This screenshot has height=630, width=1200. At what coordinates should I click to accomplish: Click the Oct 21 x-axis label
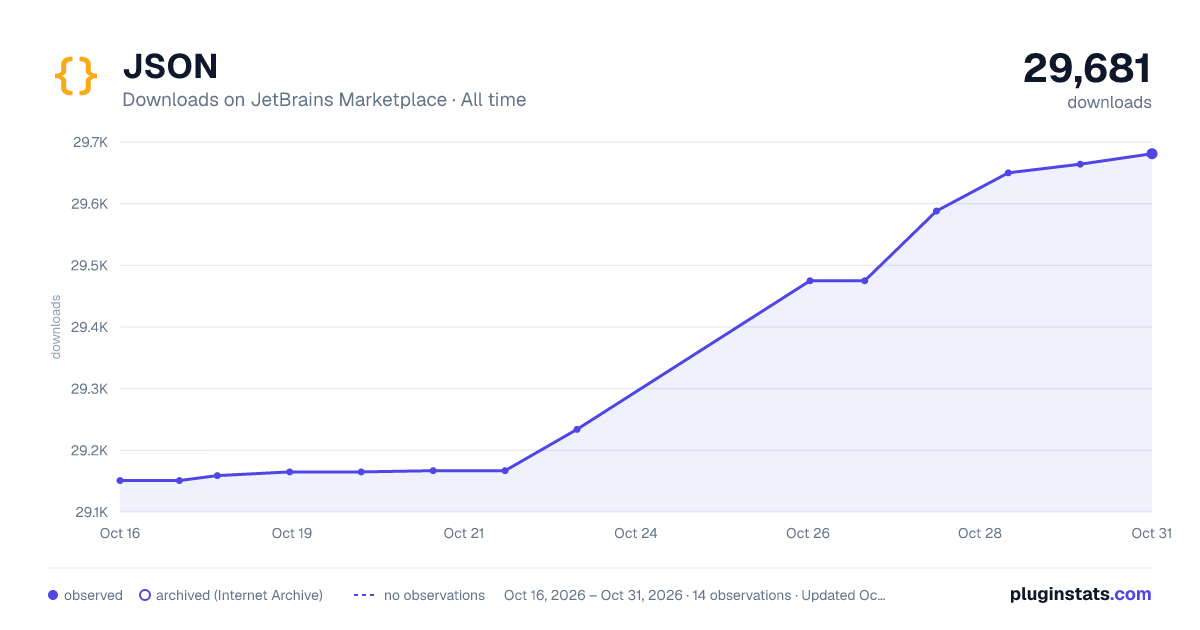click(x=464, y=533)
